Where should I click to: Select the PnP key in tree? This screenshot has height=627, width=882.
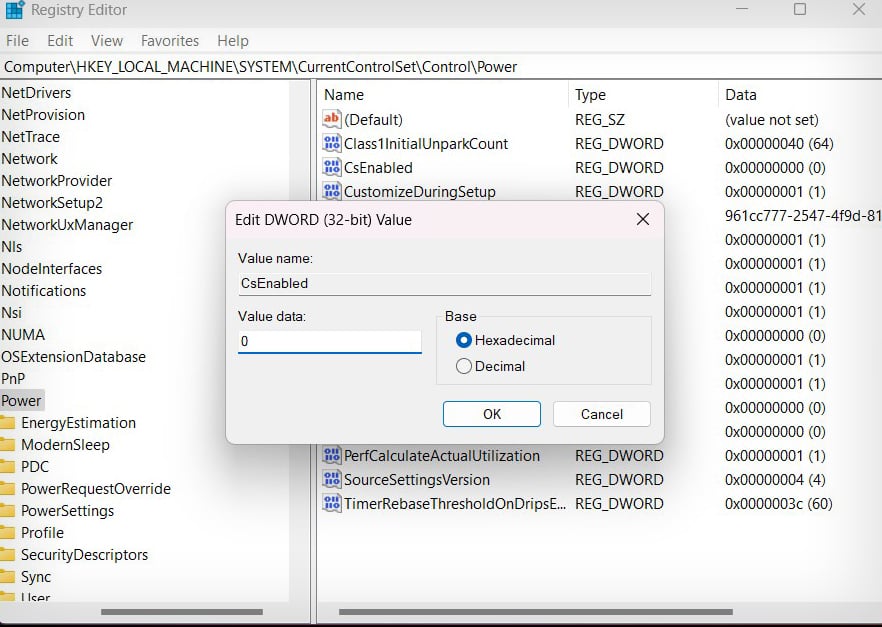(x=13, y=378)
